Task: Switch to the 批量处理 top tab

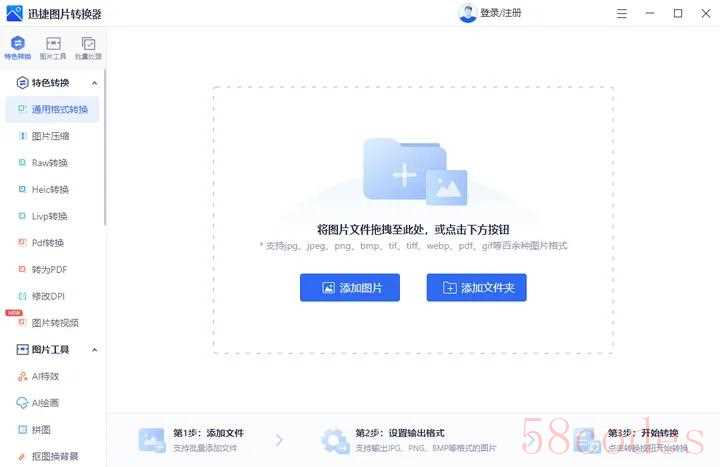Action: point(88,48)
